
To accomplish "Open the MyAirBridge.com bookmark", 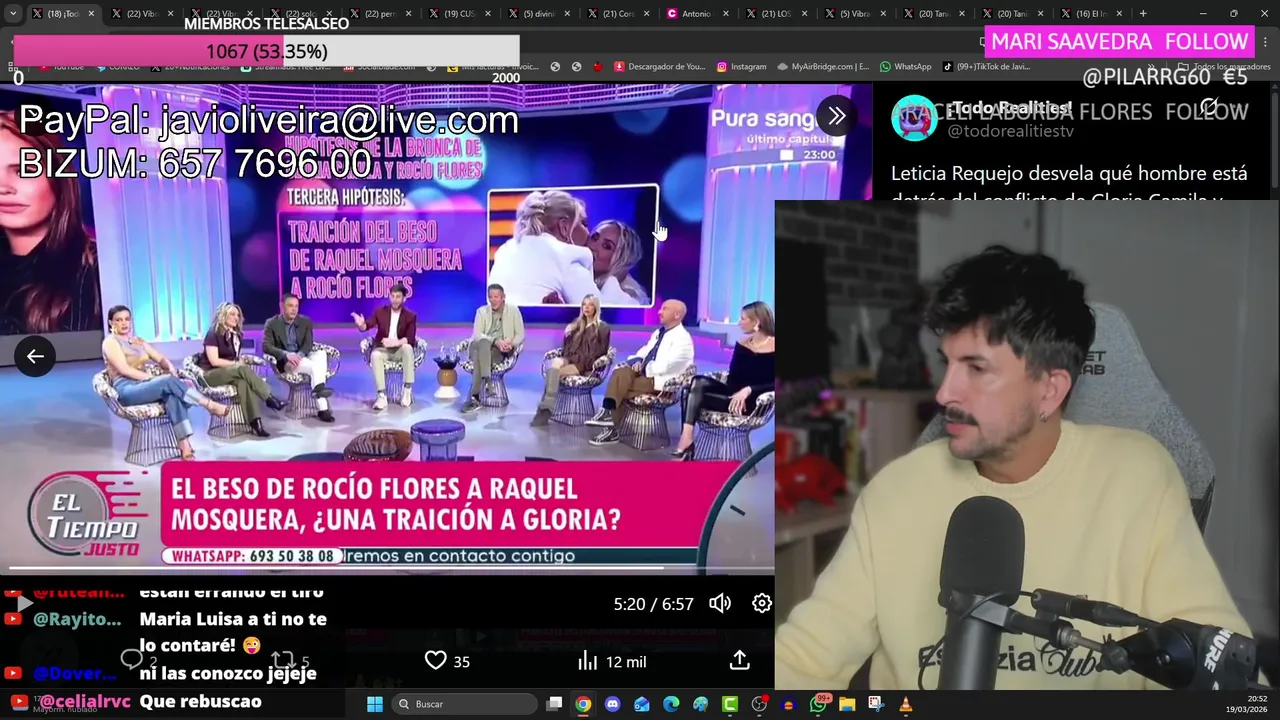I will click(822, 67).
